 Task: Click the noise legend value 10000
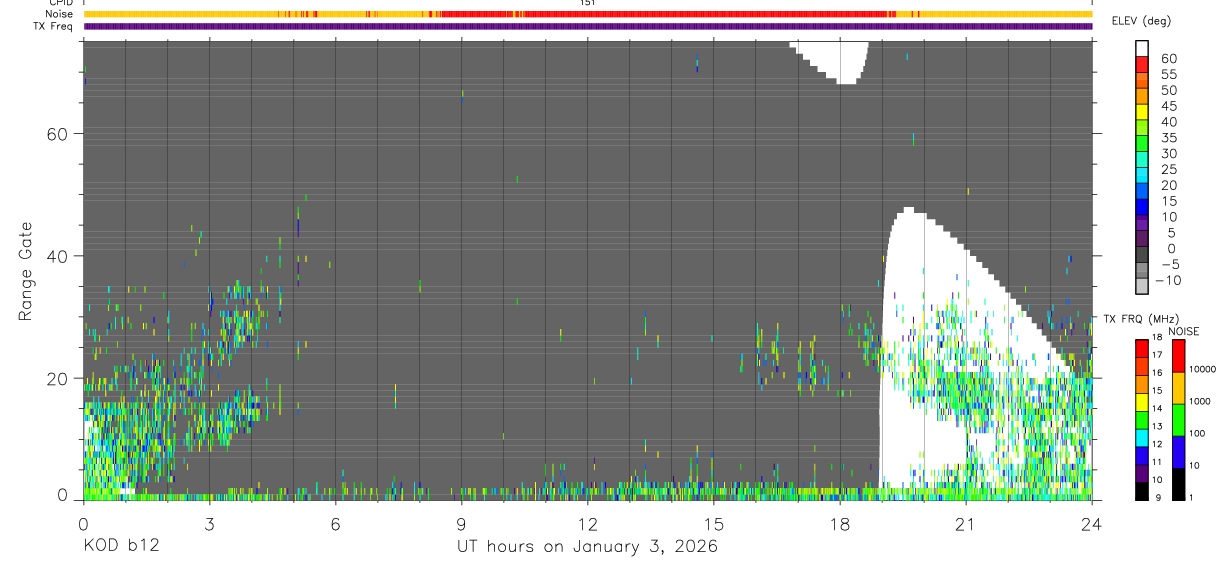pyautogui.click(x=1201, y=369)
